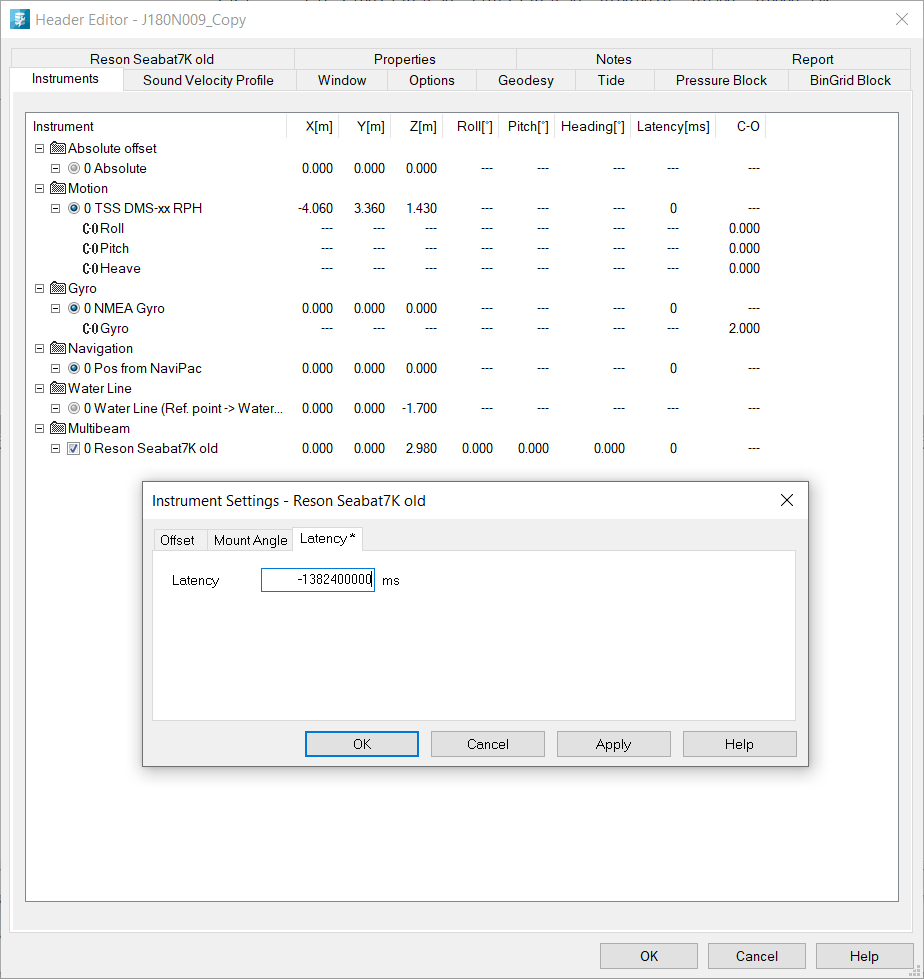This screenshot has height=979, width=924.
Task: Collapse the Absolute offset group
Action: pos(39,149)
